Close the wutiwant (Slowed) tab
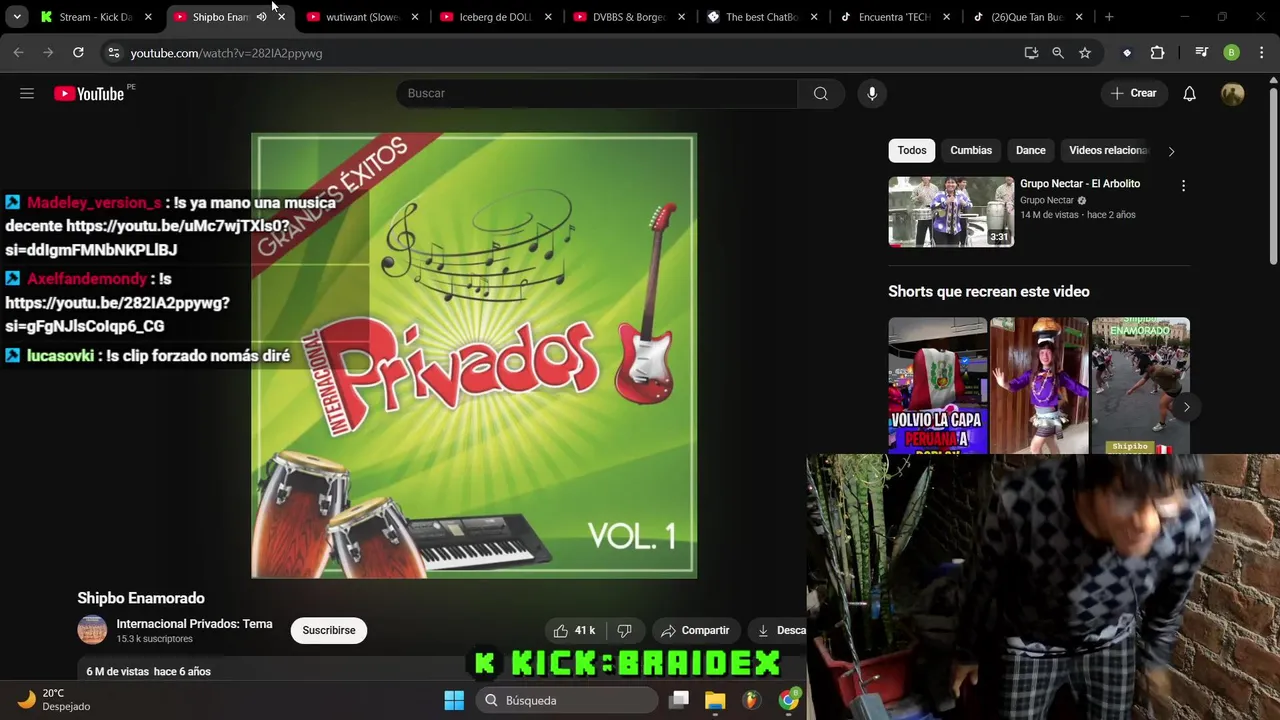The image size is (1280, 720). (x=415, y=17)
